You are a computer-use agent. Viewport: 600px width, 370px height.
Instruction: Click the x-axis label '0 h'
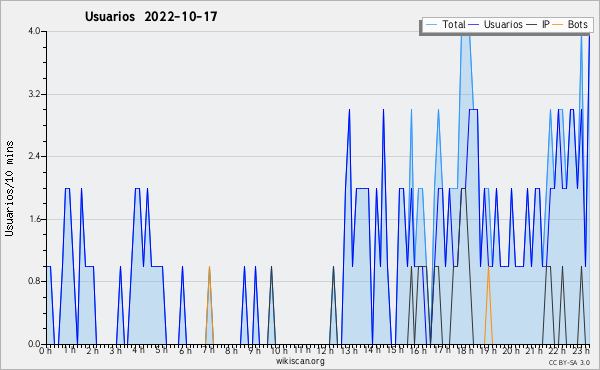tap(45, 351)
